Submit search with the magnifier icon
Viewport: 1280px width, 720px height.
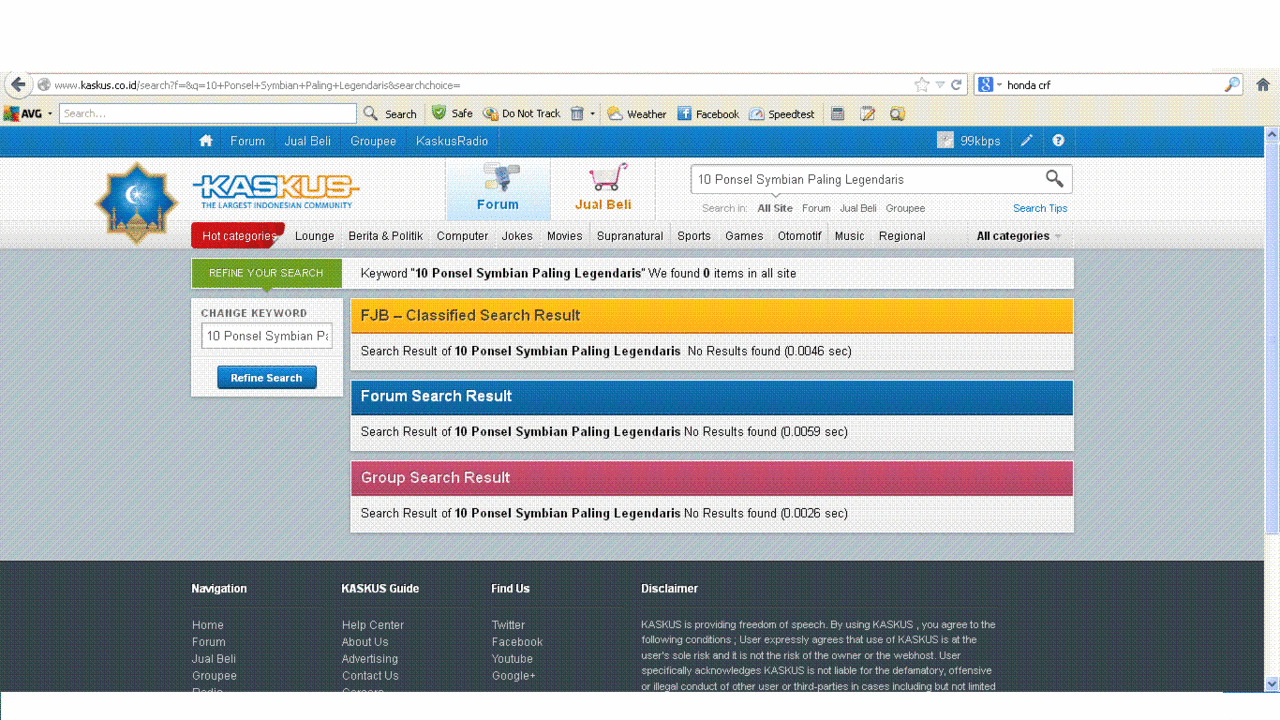1054,179
